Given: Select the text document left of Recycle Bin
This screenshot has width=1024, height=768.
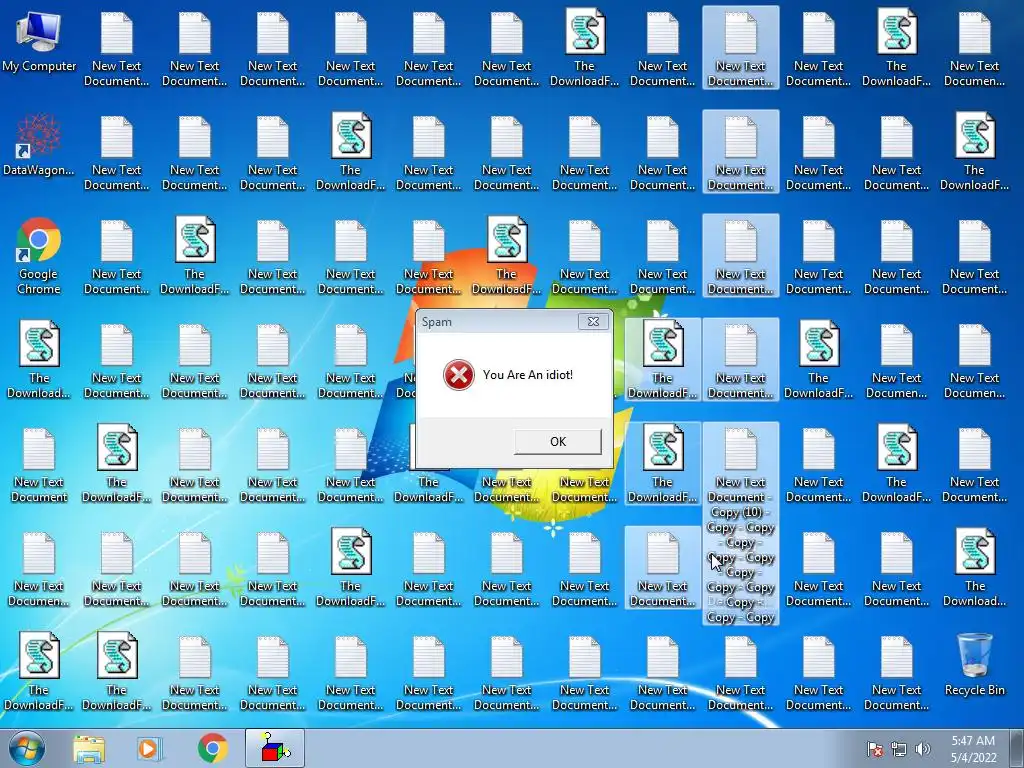Looking at the screenshot, I should (x=897, y=673).
